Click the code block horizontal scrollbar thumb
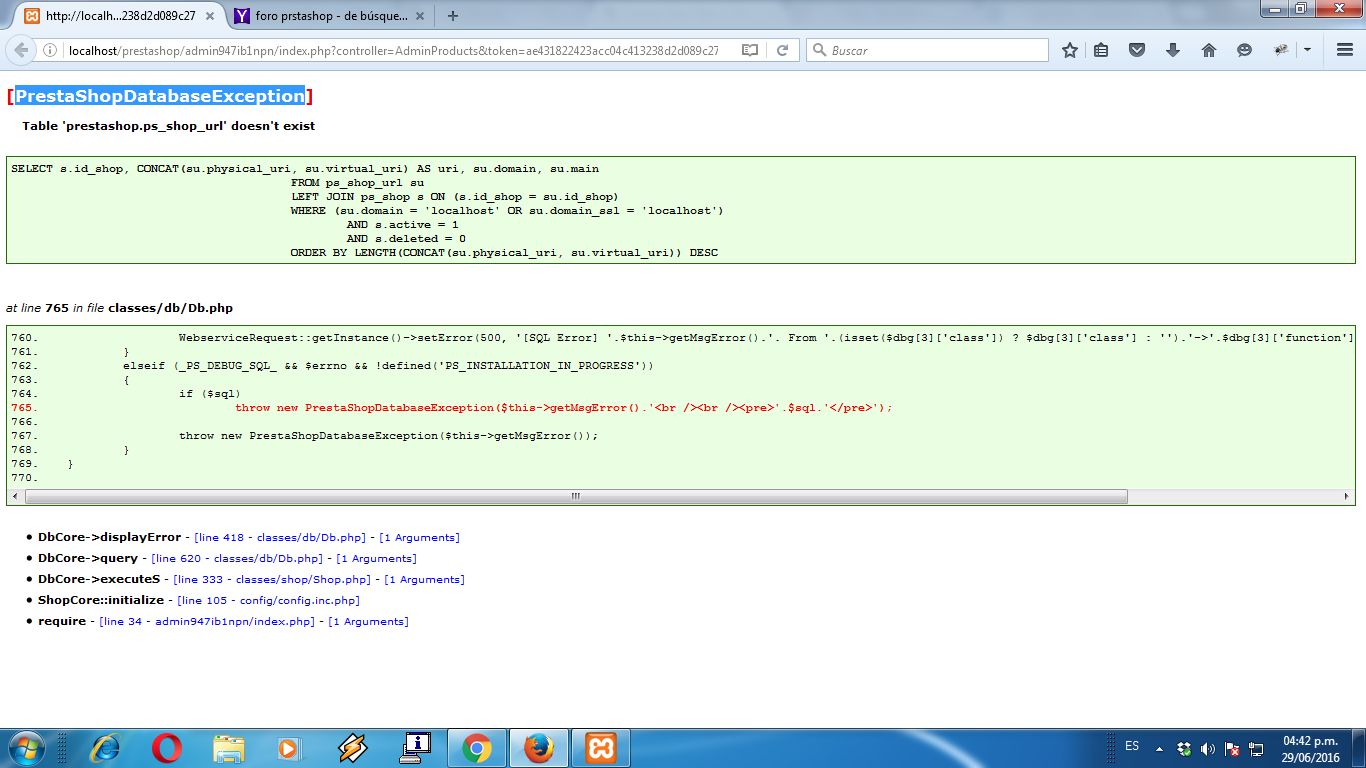The width and height of the screenshot is (1366, 768). click(x=575, y=497)
